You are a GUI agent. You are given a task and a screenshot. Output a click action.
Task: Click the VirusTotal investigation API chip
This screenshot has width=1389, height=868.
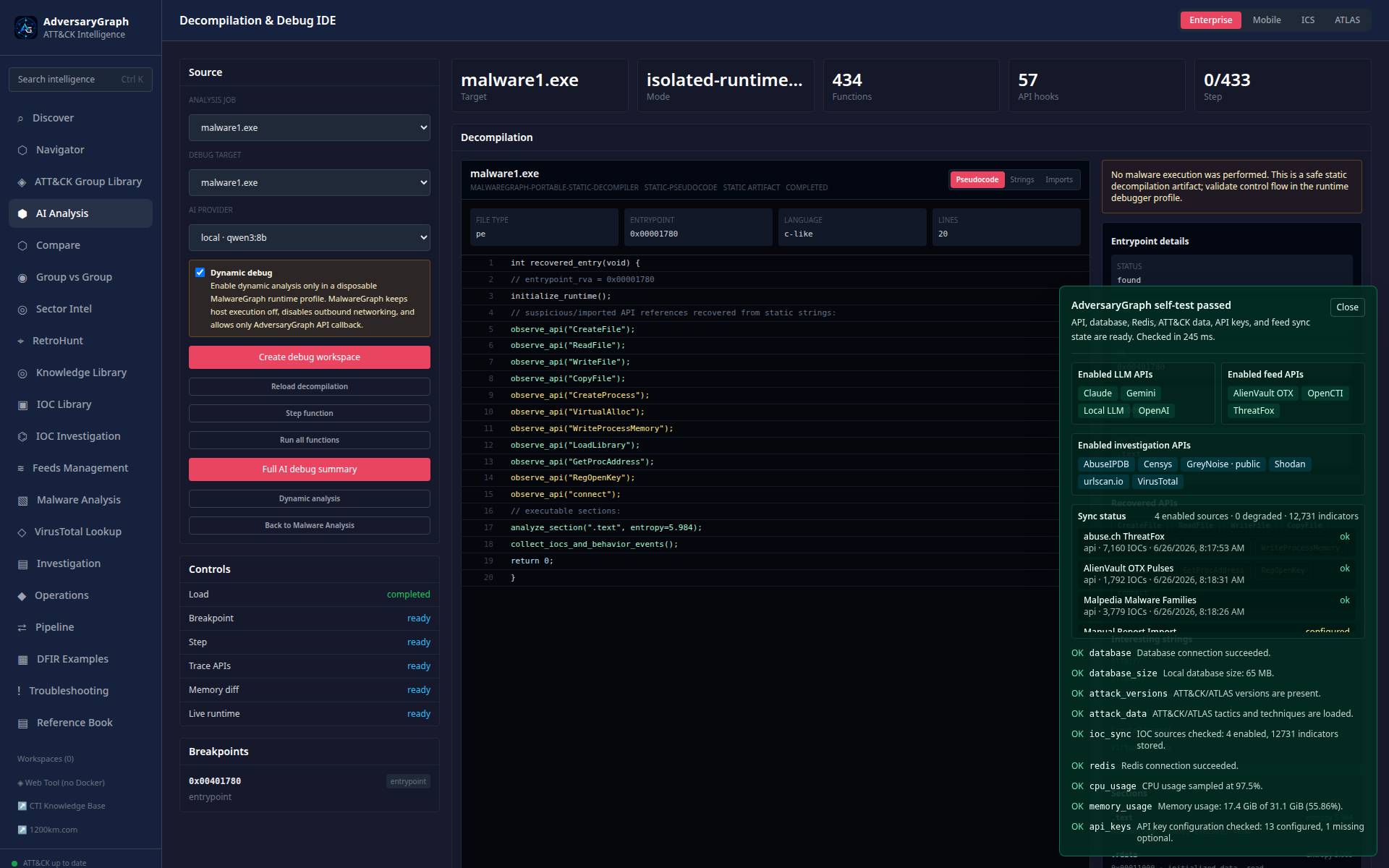[1157, 482]
